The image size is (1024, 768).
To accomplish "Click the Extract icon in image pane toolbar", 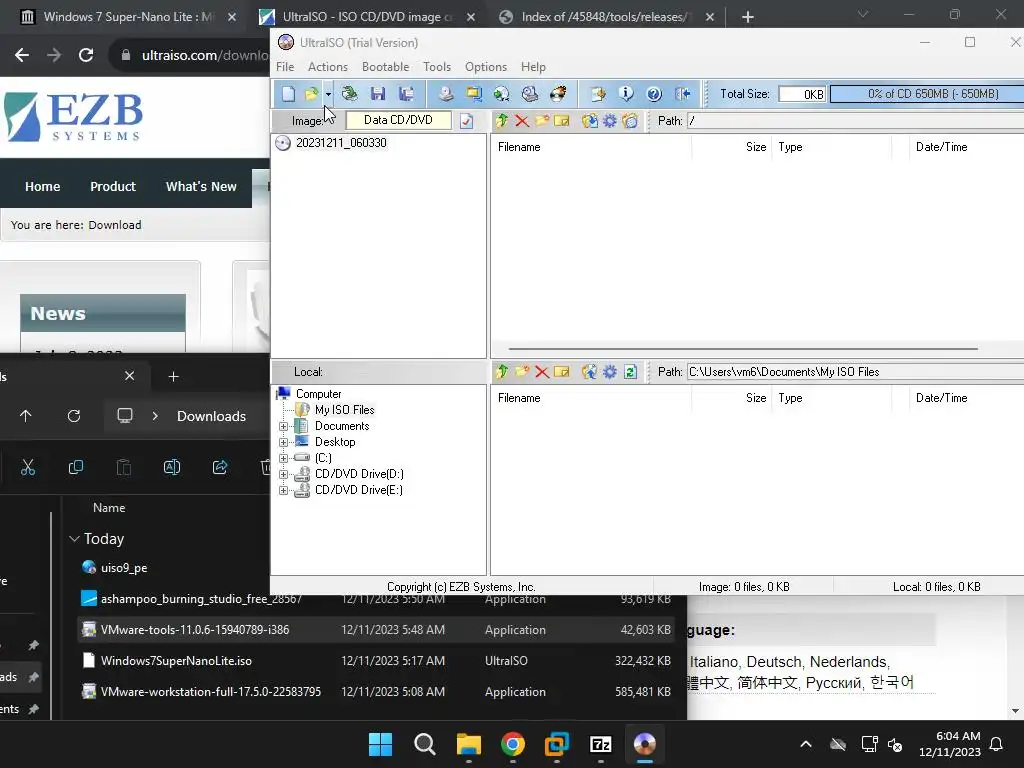I will coord(589,121).
